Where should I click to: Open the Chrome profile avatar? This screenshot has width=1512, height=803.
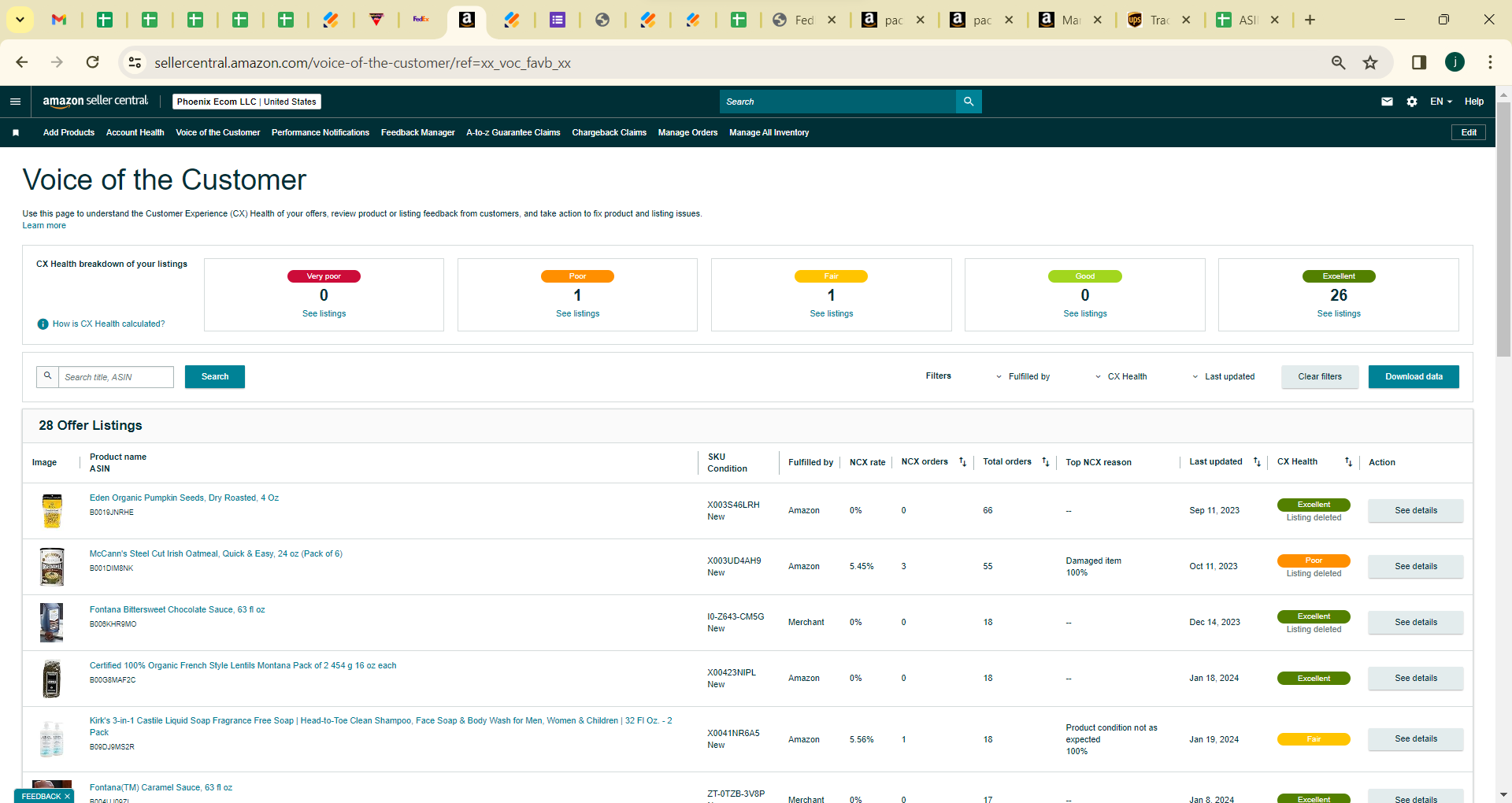(1455, 62)
